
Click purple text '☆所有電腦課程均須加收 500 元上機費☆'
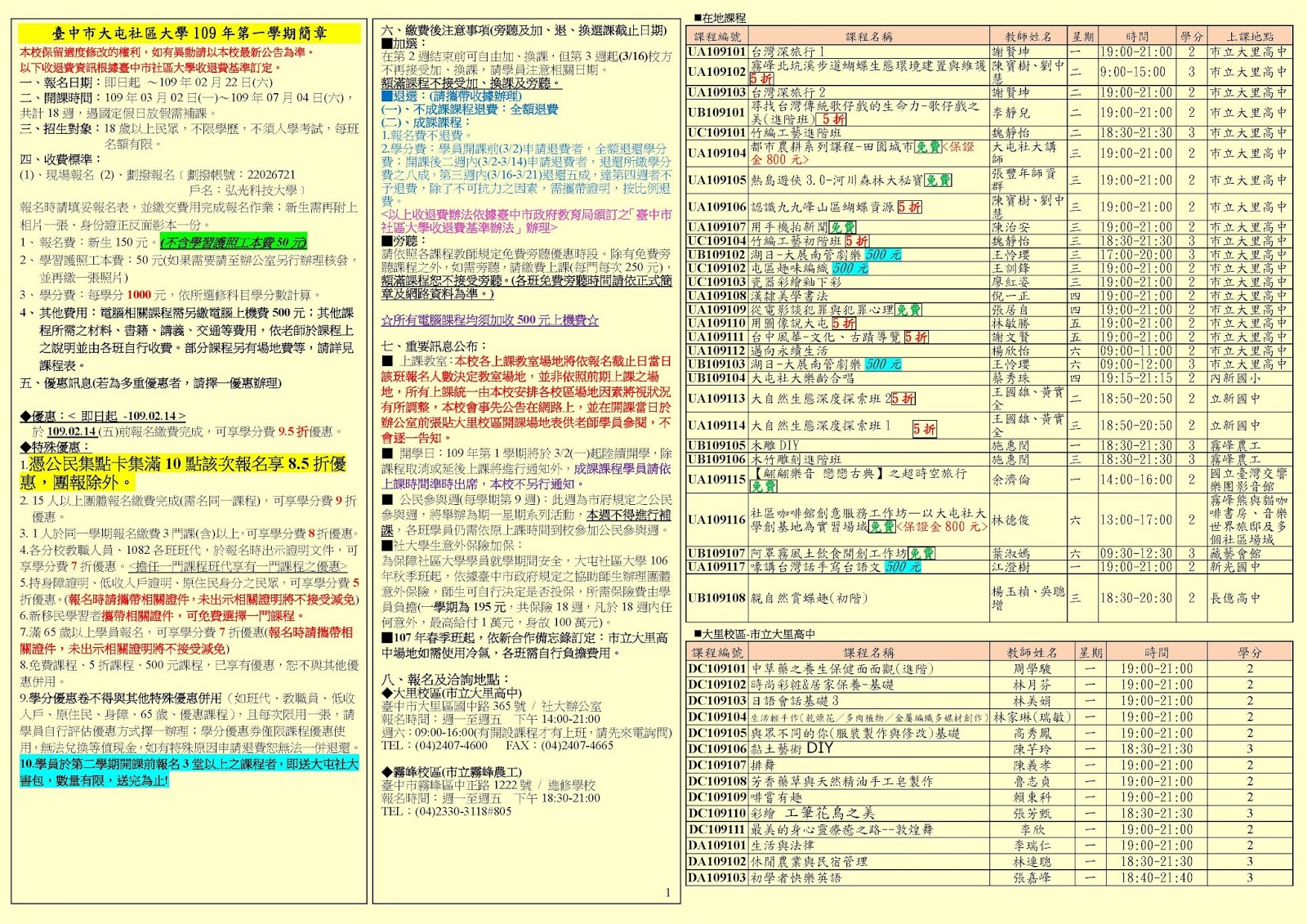(x=490, y=320)
